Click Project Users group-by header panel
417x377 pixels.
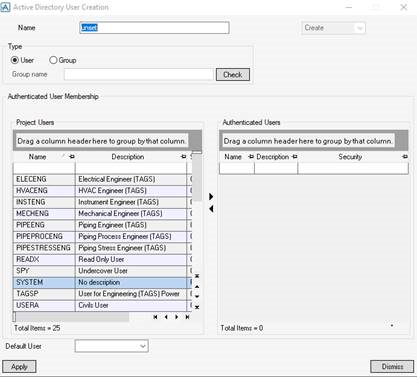point(107,141)
